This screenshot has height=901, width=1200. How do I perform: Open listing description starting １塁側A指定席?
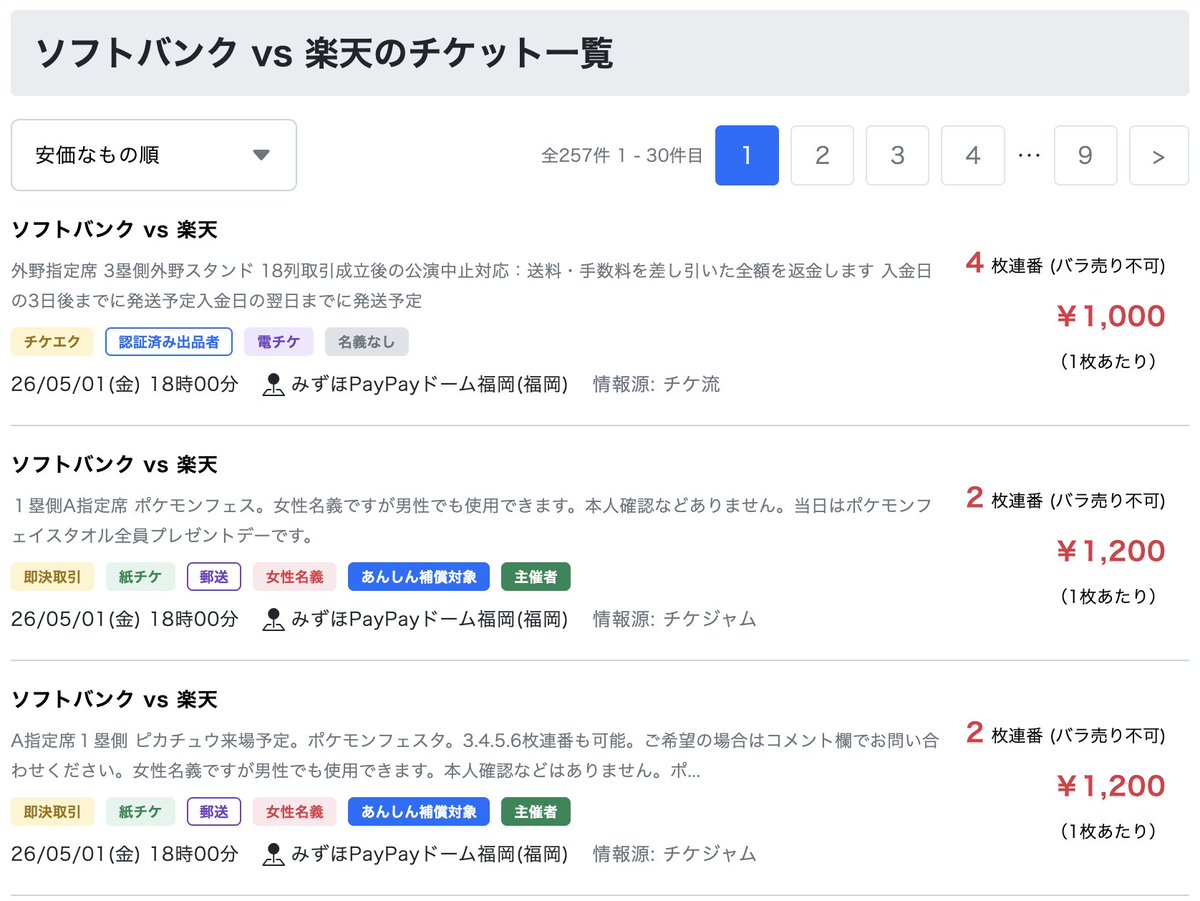[x=473, y=521]
